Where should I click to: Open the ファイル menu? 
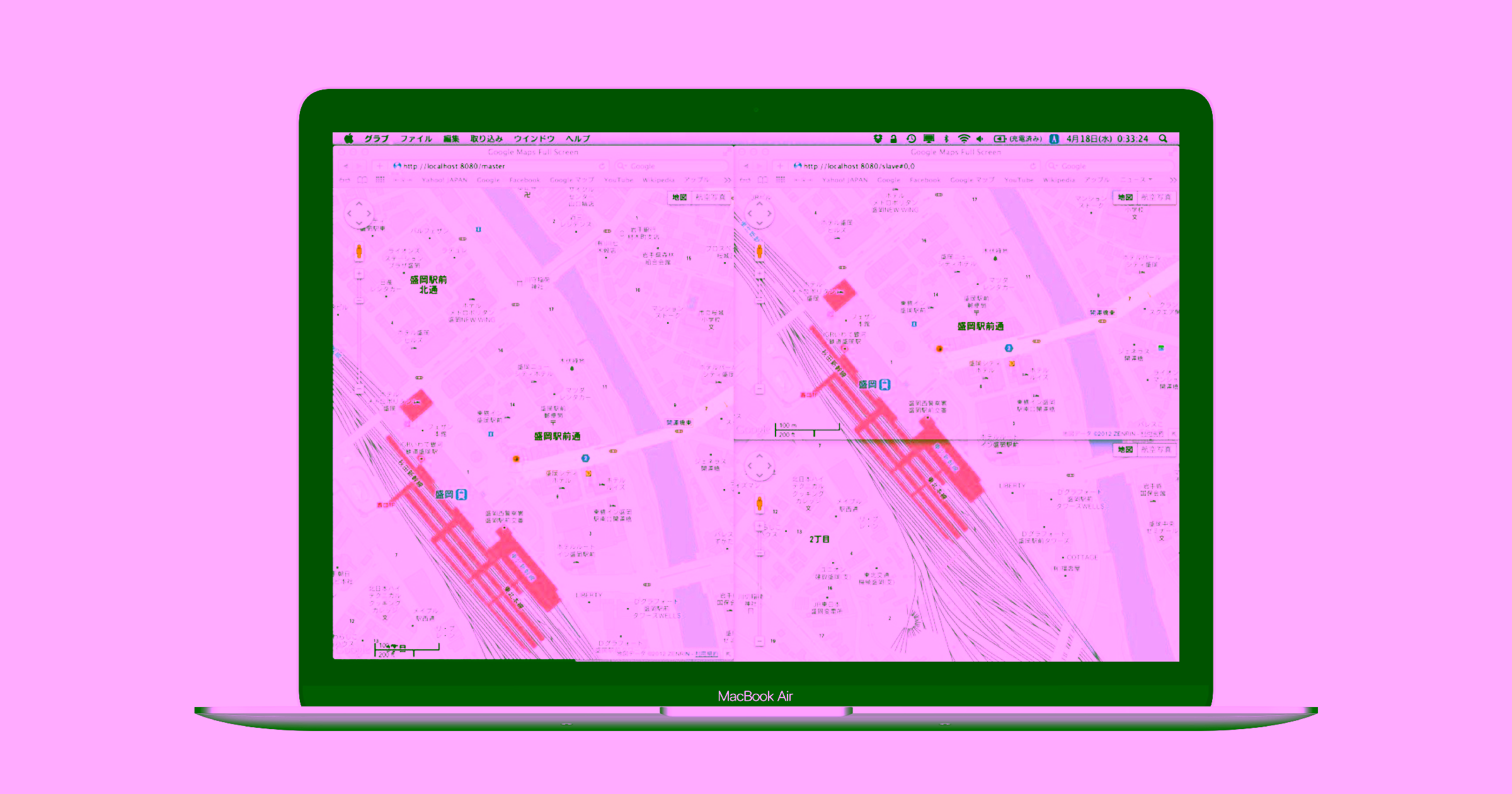coord(417,139)
